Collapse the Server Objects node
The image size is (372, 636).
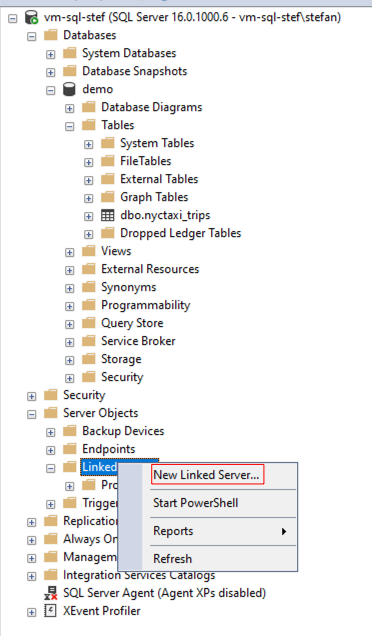[31, 414]
